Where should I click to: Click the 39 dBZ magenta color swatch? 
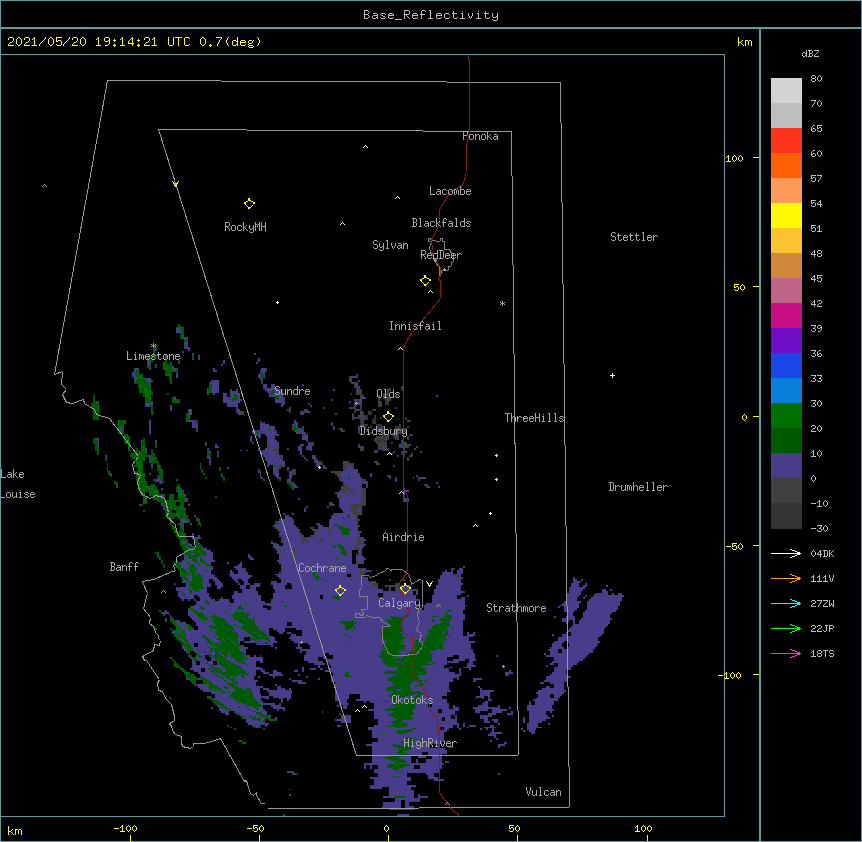(x=786, y=315)
